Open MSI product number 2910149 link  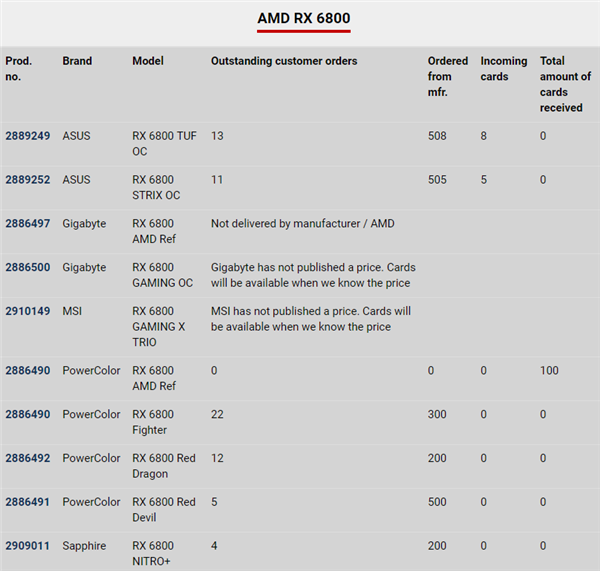(28, 311)
